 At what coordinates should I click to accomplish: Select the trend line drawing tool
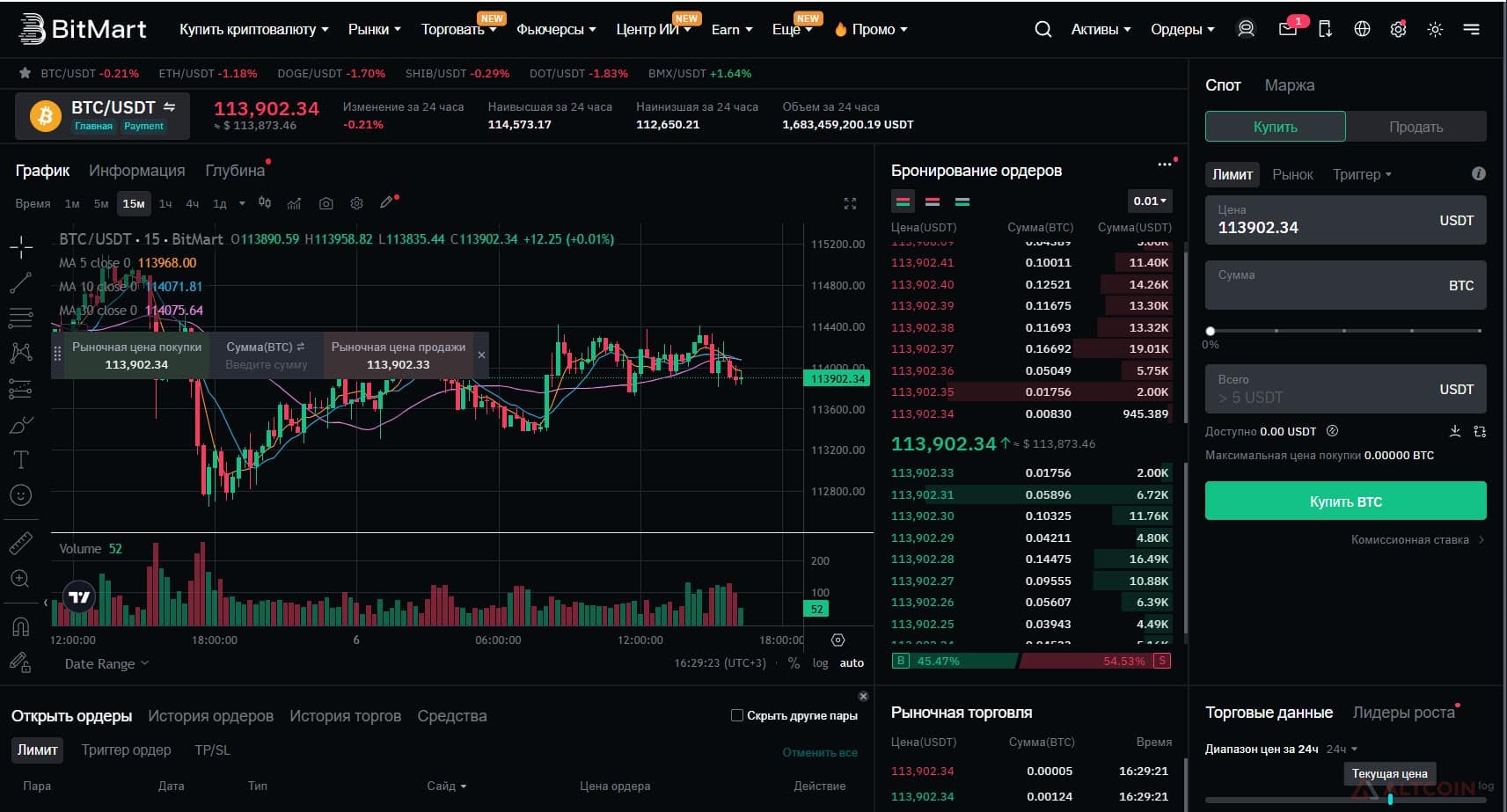(x=21, y=282)
